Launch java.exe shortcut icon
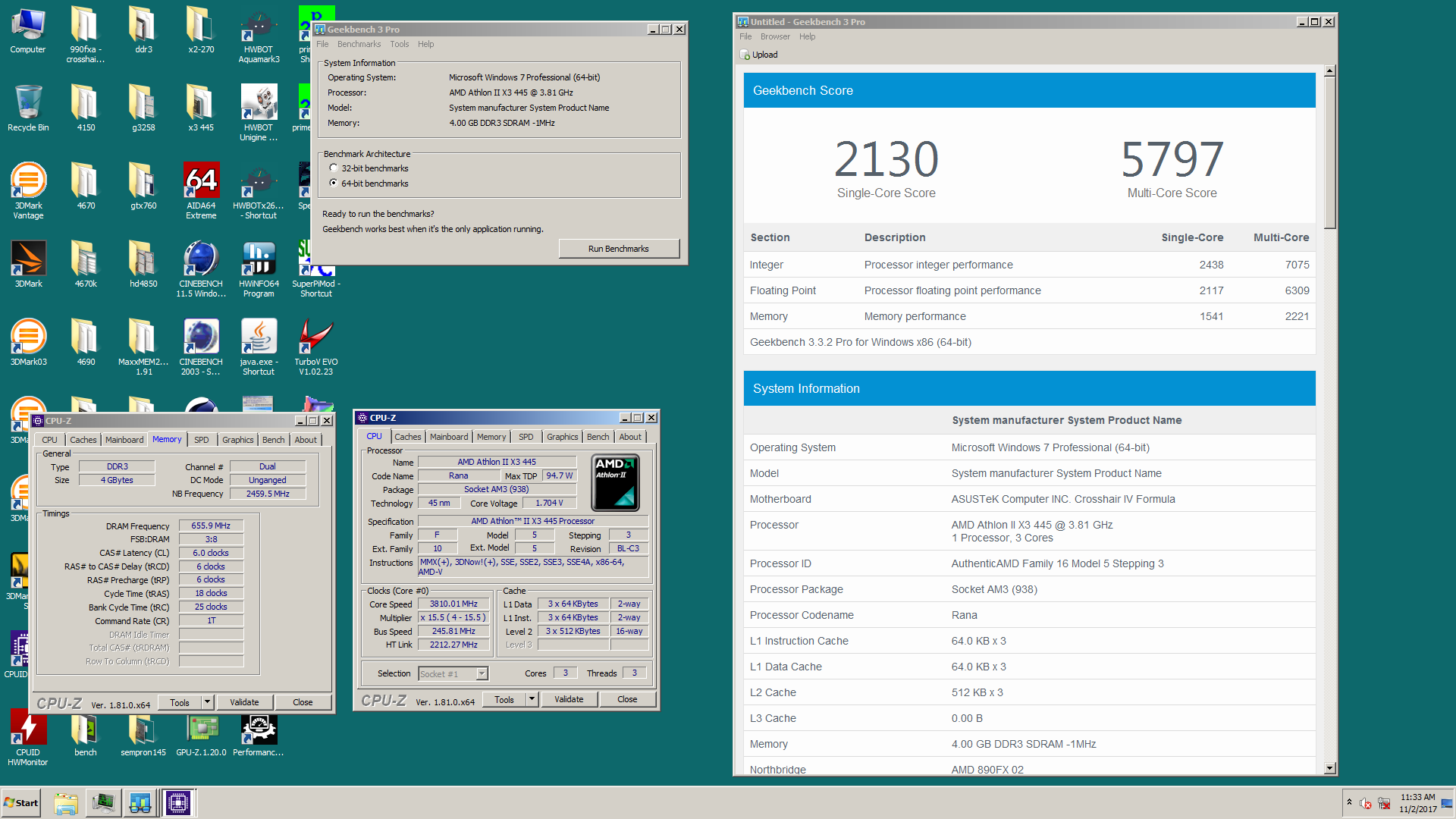Screen dimensions: 1456x819 point(259,347)
